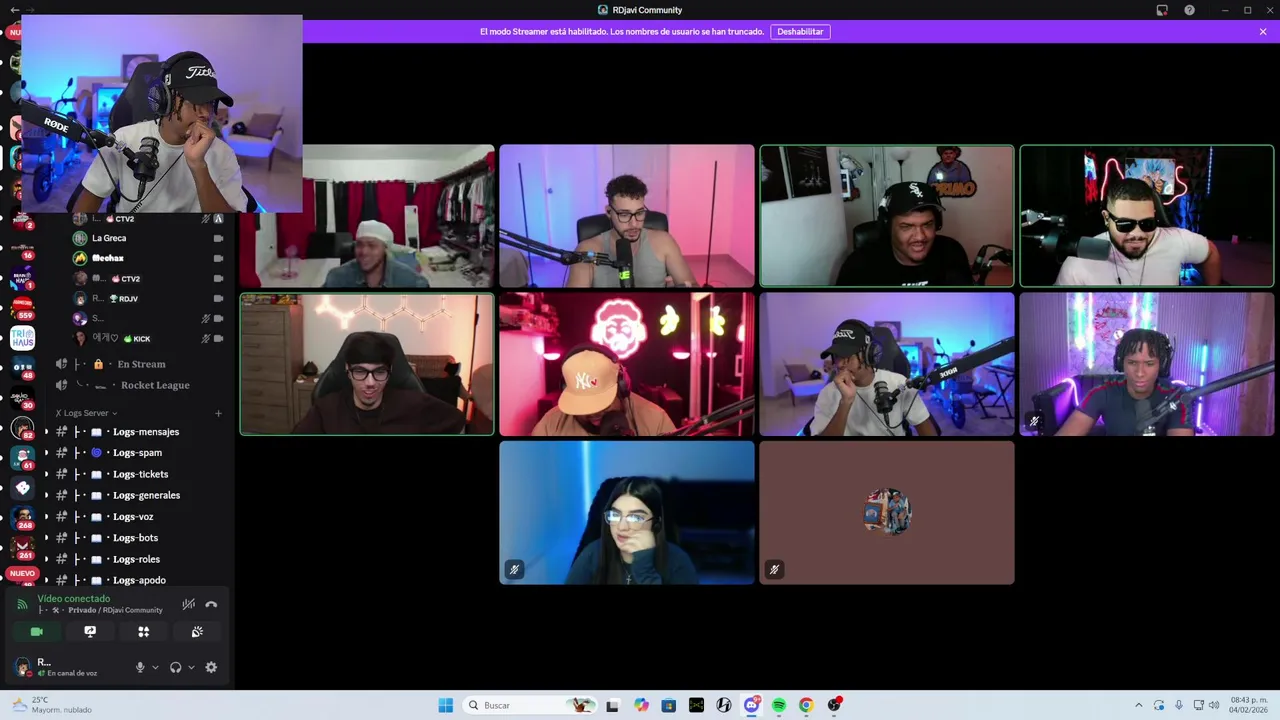Open Discord inbox icon in title bar
1280x720 pixels.
coord(1162,10)
